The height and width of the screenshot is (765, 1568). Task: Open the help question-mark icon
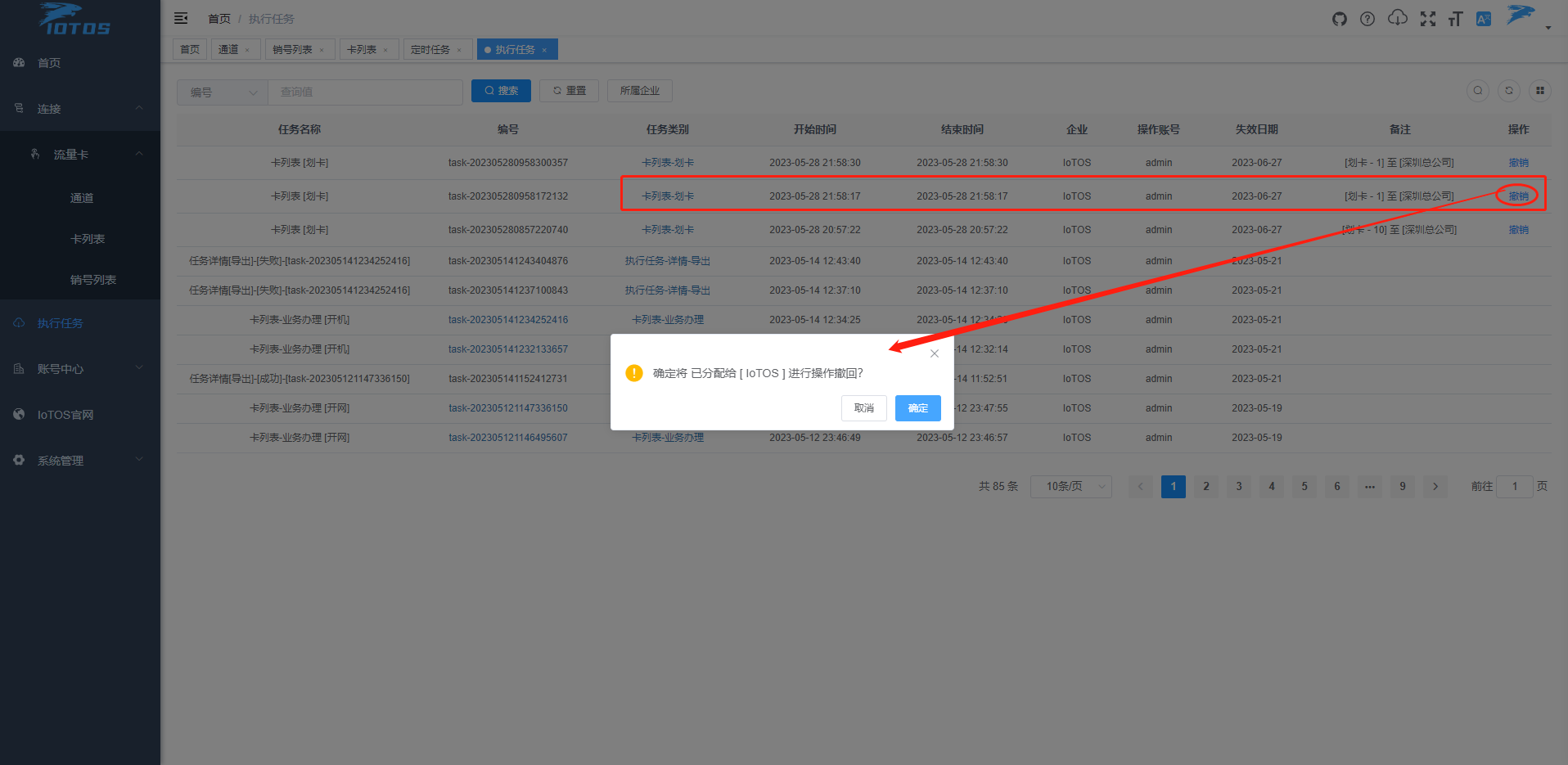click(1367, 19)
